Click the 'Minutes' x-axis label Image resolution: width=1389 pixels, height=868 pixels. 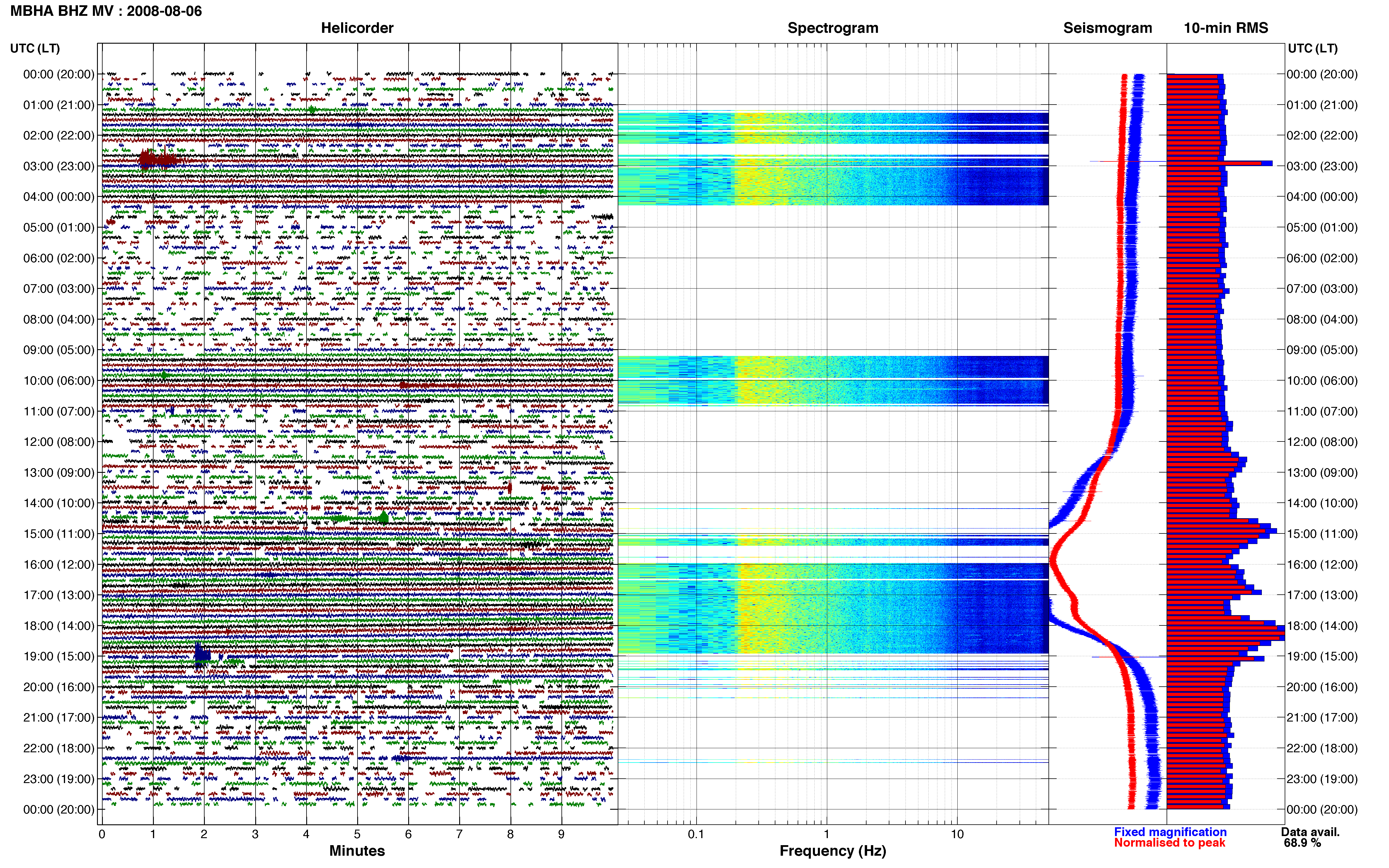357,851
